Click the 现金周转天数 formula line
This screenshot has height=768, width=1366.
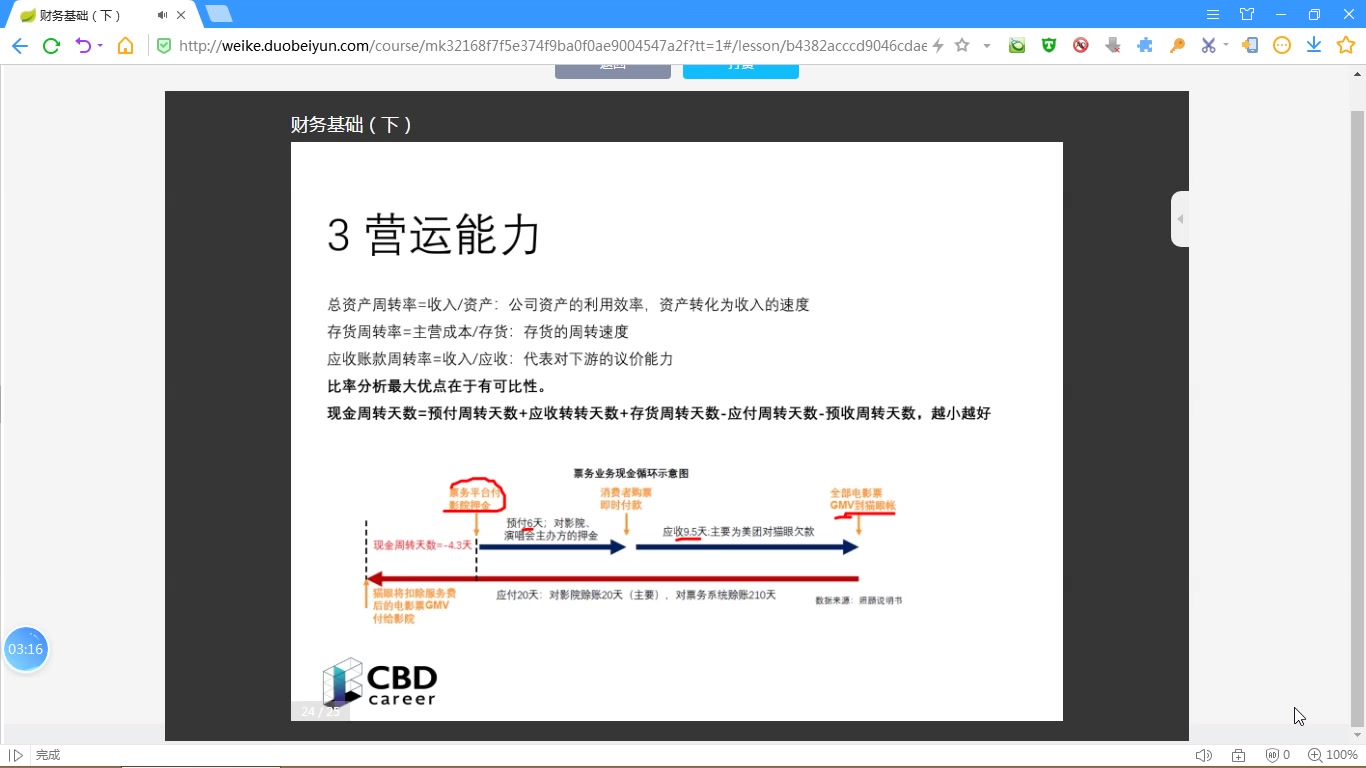tap(659, 413)
